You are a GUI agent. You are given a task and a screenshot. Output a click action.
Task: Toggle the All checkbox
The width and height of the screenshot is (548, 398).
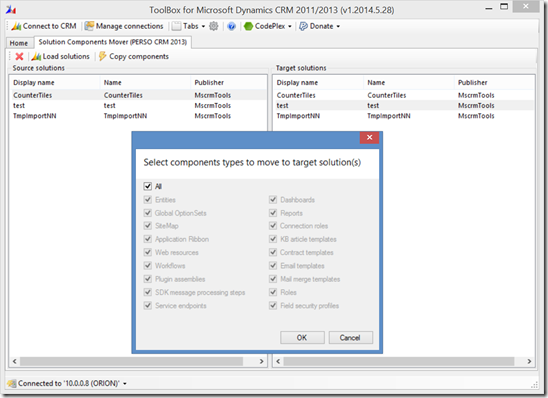pyautogui.click(x=147, y=186)
